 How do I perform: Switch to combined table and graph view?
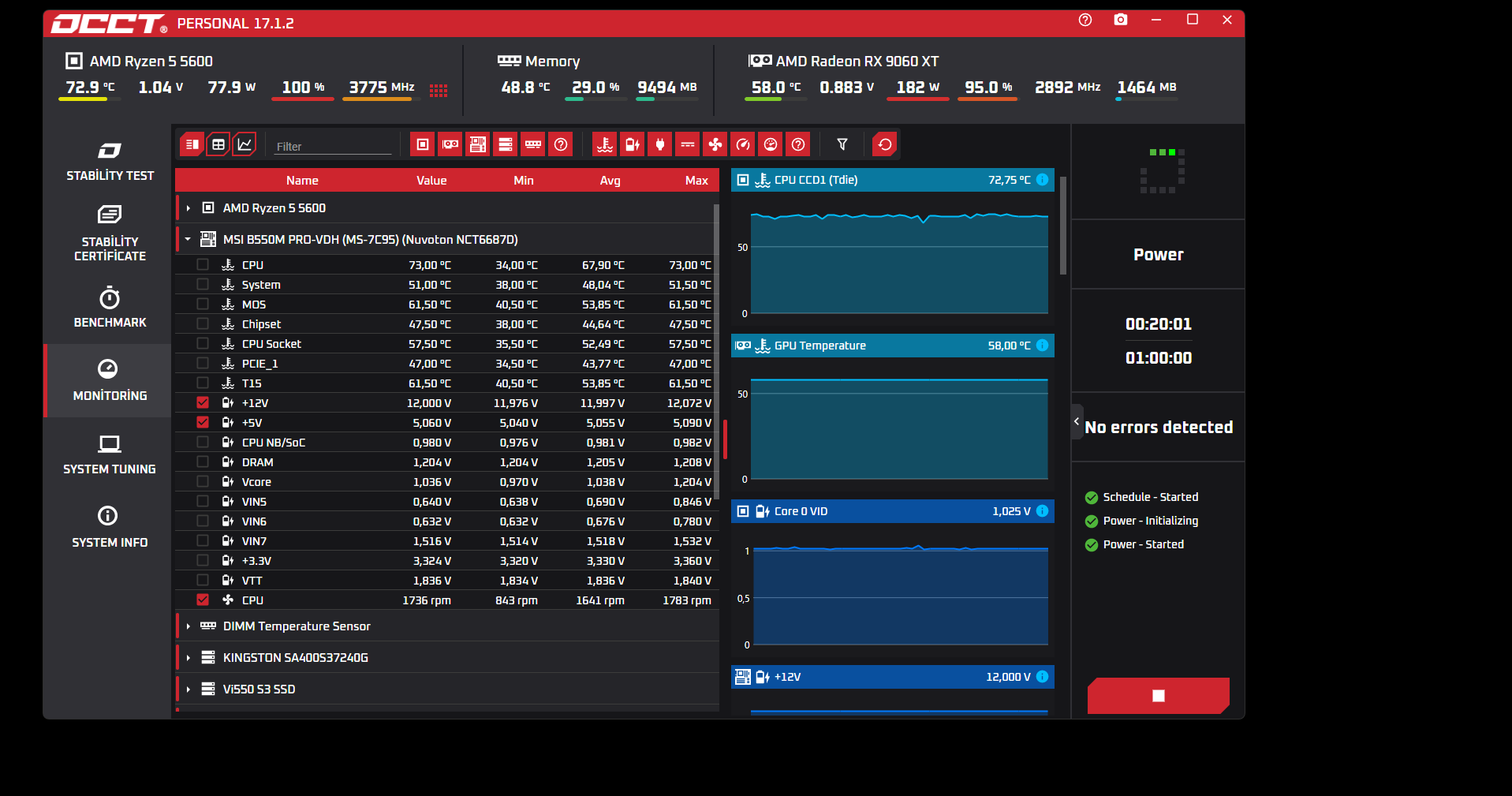[192, 144]
